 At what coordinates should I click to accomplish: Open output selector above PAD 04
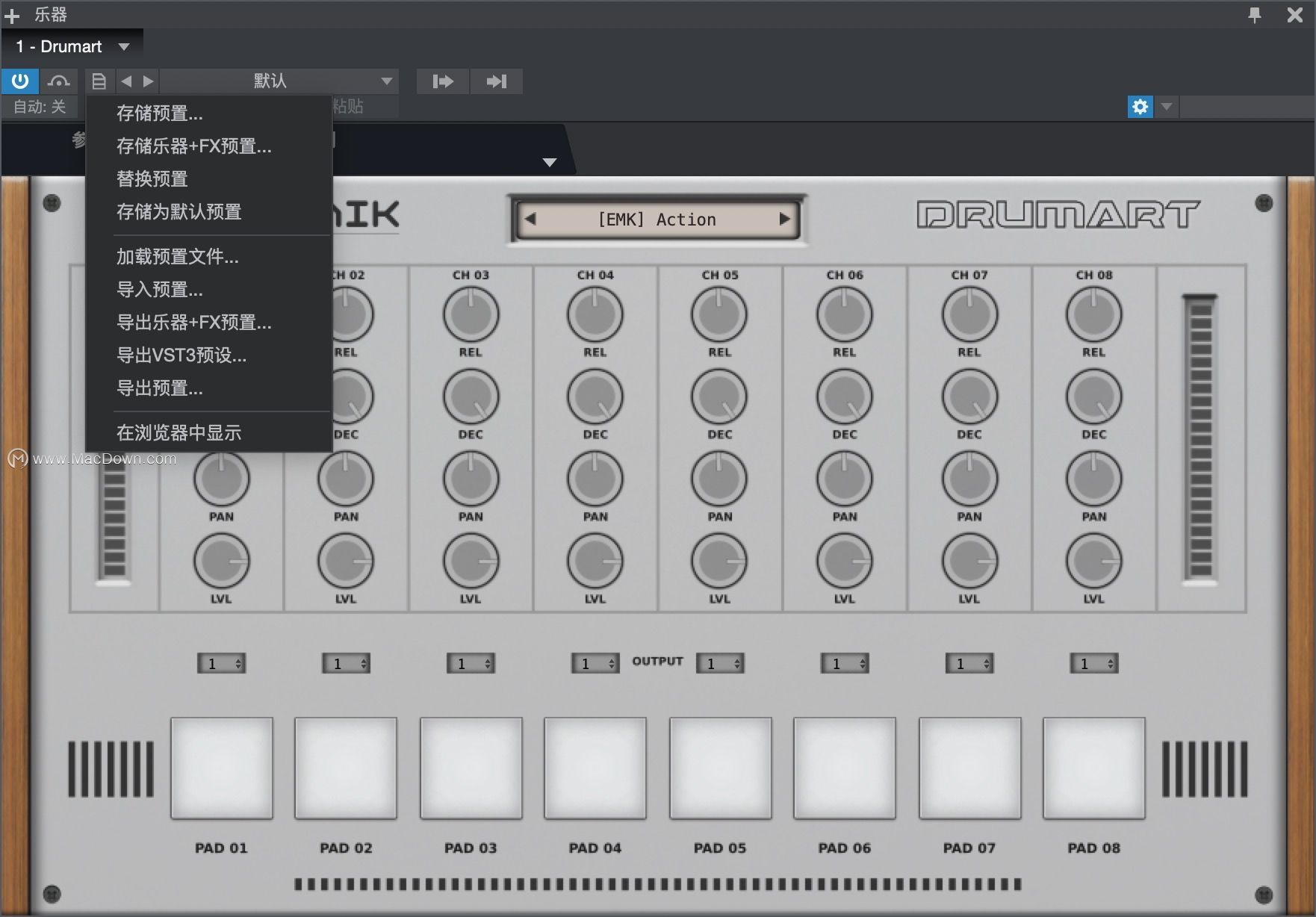click(595, 663)
